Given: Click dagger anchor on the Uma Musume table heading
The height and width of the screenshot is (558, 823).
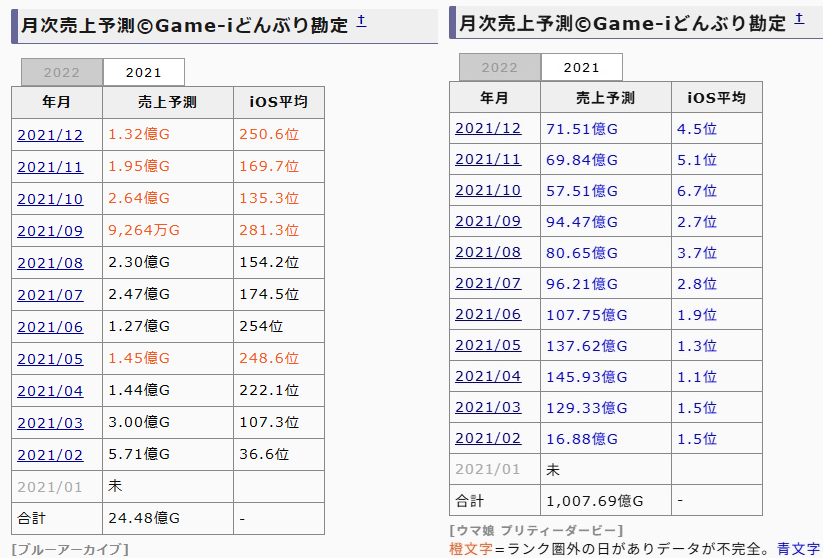Looking at the screenshot, I should point(797,18).
